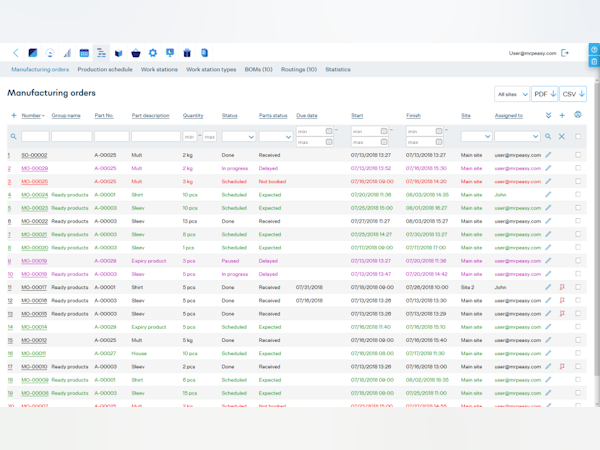Viewport: 600px width, 450px height.
Task: Open the settings gear module
Action: tap(153, 53)
